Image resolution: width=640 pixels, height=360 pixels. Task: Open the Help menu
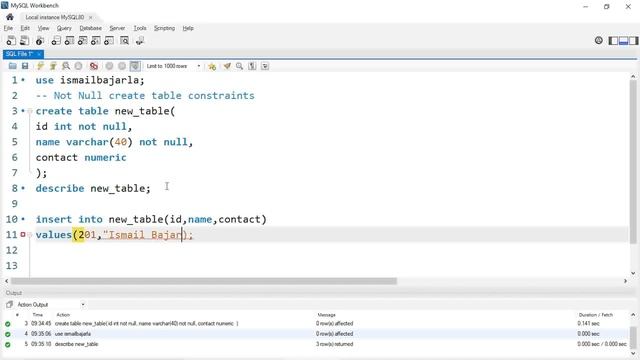coord(188,28)
